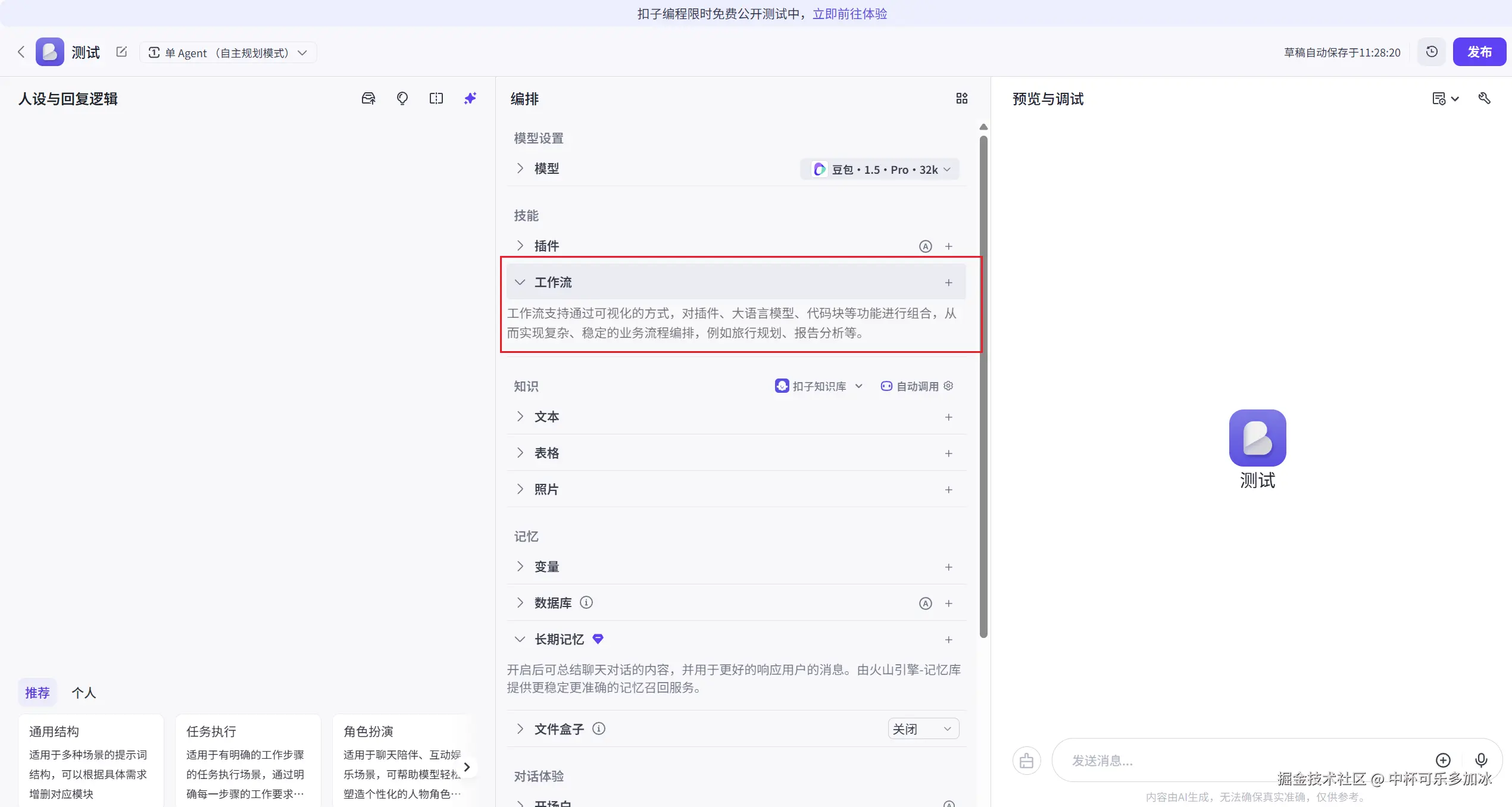Open the 豆包 1.5 Pro model dropdown
Viewport: 1512px width, 807px height.
tap(880, 170)
